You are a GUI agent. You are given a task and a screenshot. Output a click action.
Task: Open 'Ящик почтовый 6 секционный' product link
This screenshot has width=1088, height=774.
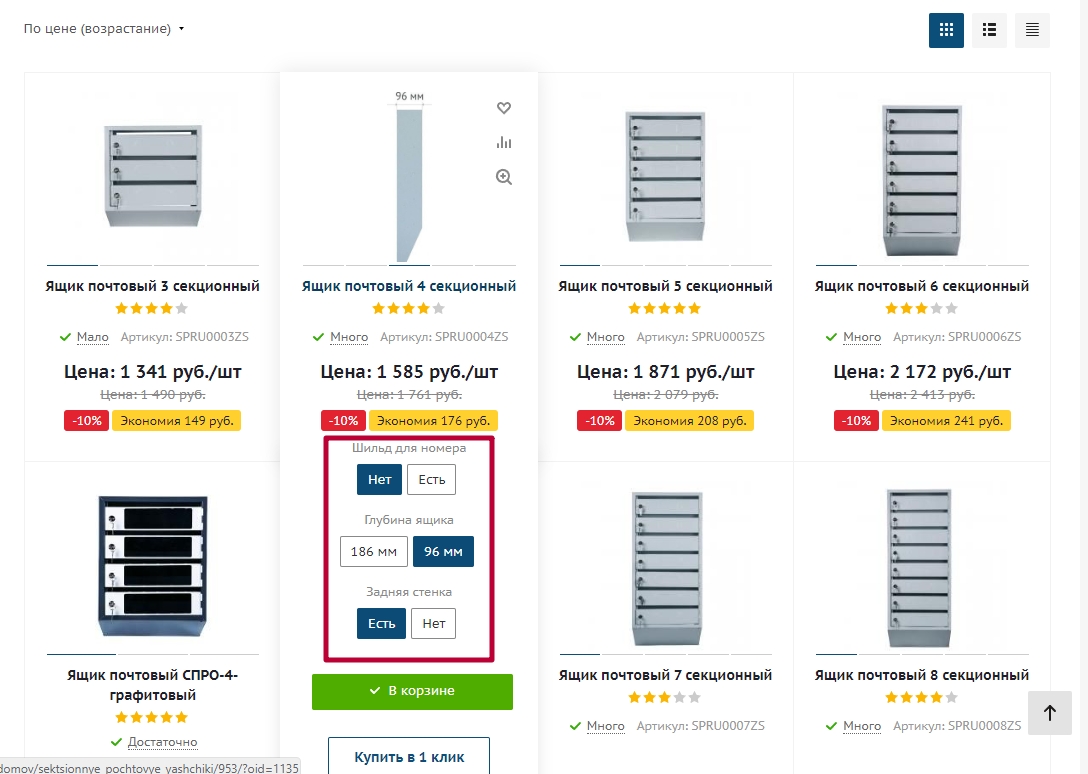click(x=921, y=286)
